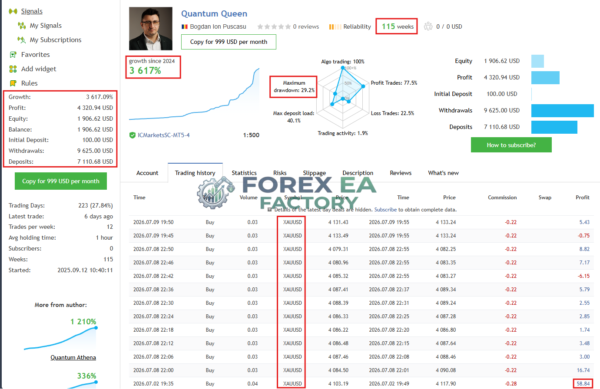Open Add widget in sidebar
Screen dimensions: 600x389
[39, 69]
